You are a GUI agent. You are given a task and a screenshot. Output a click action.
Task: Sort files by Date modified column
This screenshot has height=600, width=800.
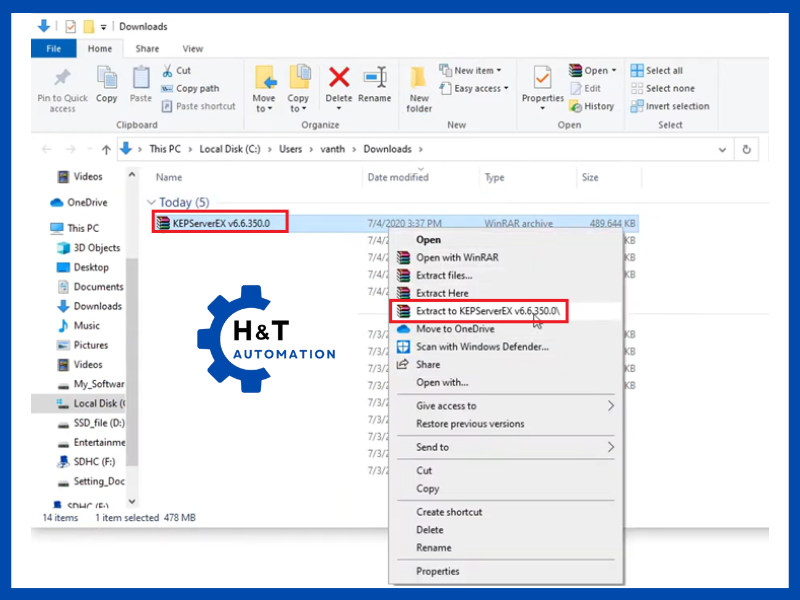(398, 177)
